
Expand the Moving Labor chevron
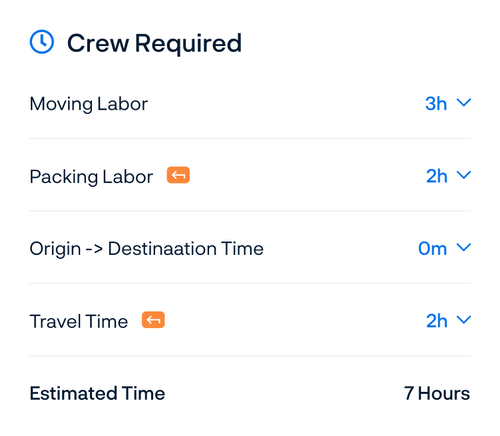coord(464,102)
